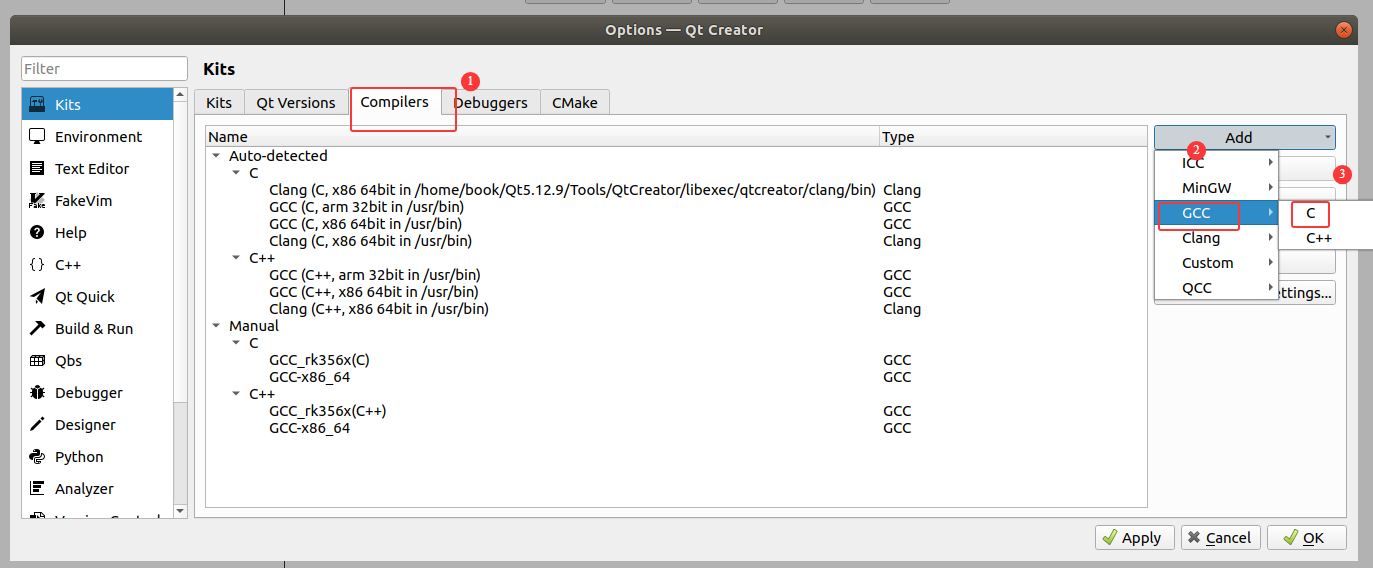Viewport: 1373px width, 568px height.
Task: Open the MinGW submenu
Action: [x=1216, y=187]
